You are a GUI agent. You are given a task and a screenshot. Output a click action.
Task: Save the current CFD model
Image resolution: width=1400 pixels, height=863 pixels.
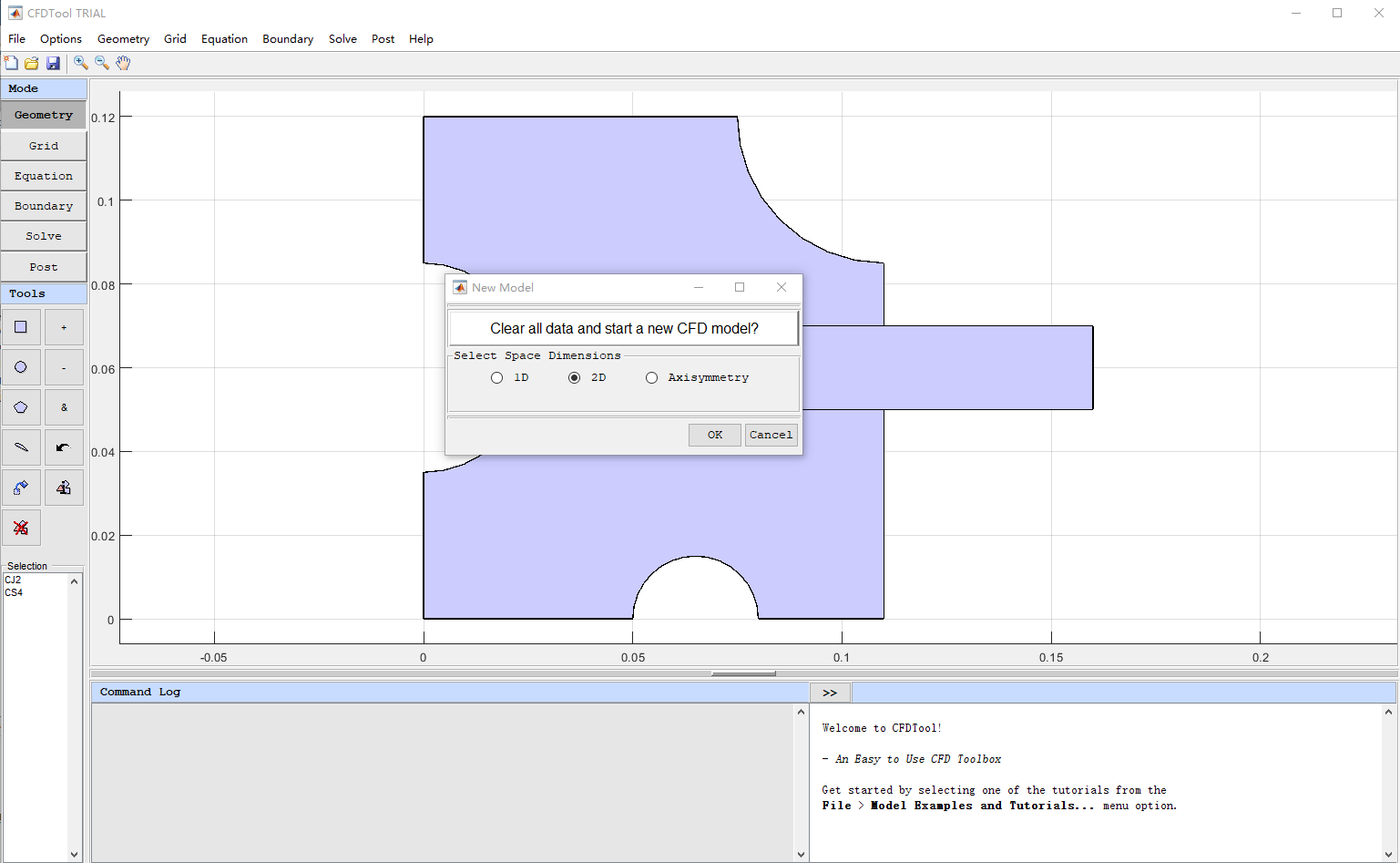pos(53,63)
